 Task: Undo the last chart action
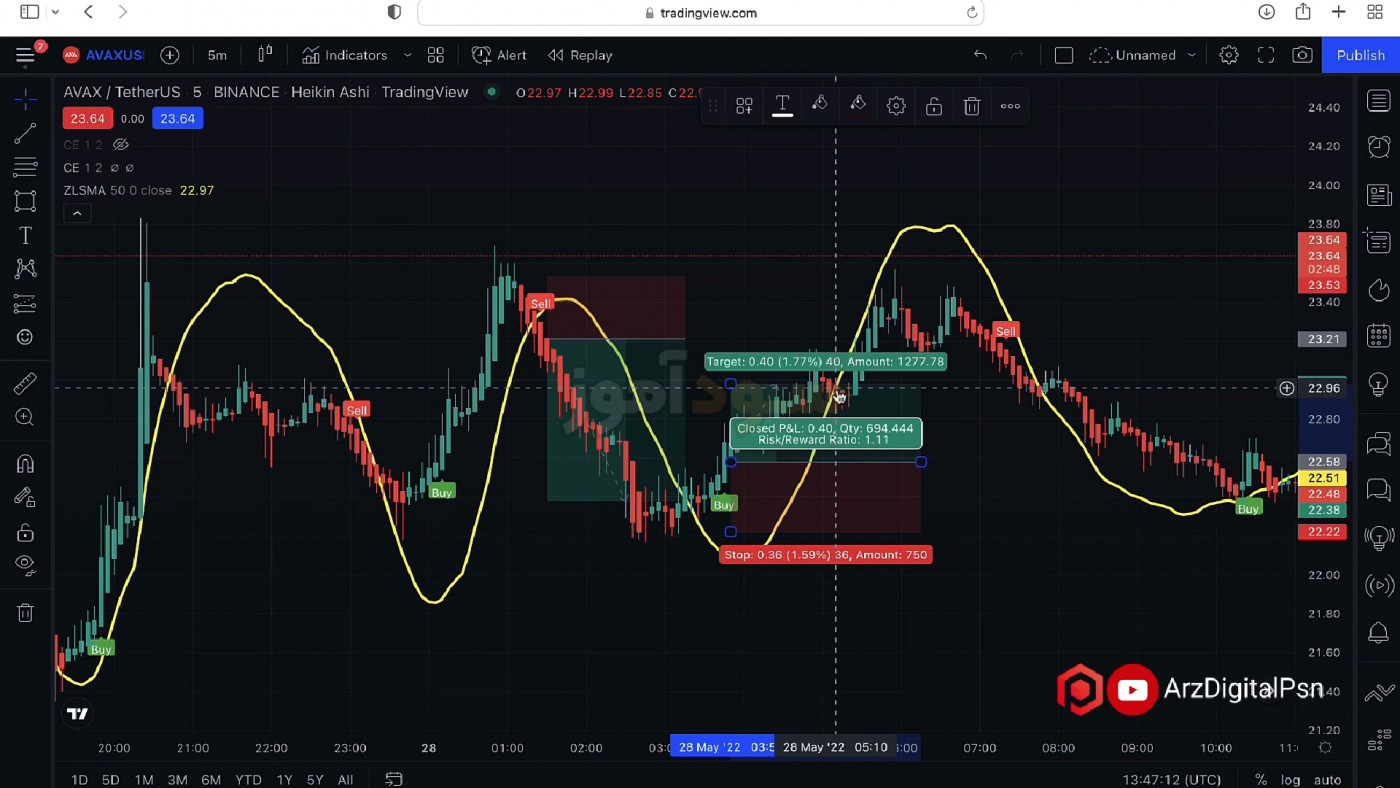pyautogui.click(x=980, y=55)
